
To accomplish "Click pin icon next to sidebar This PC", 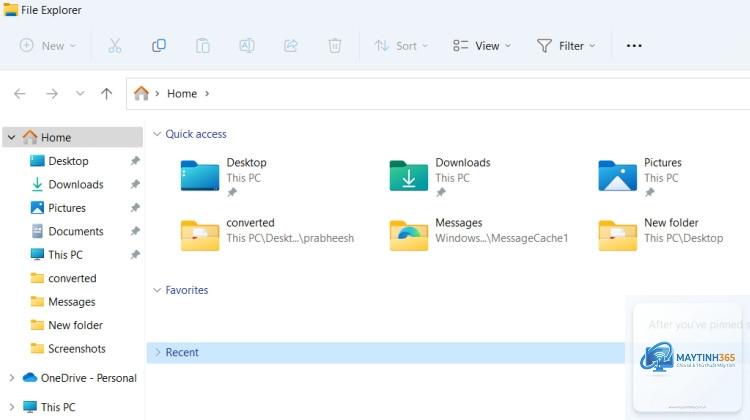I will click(135, 254).
